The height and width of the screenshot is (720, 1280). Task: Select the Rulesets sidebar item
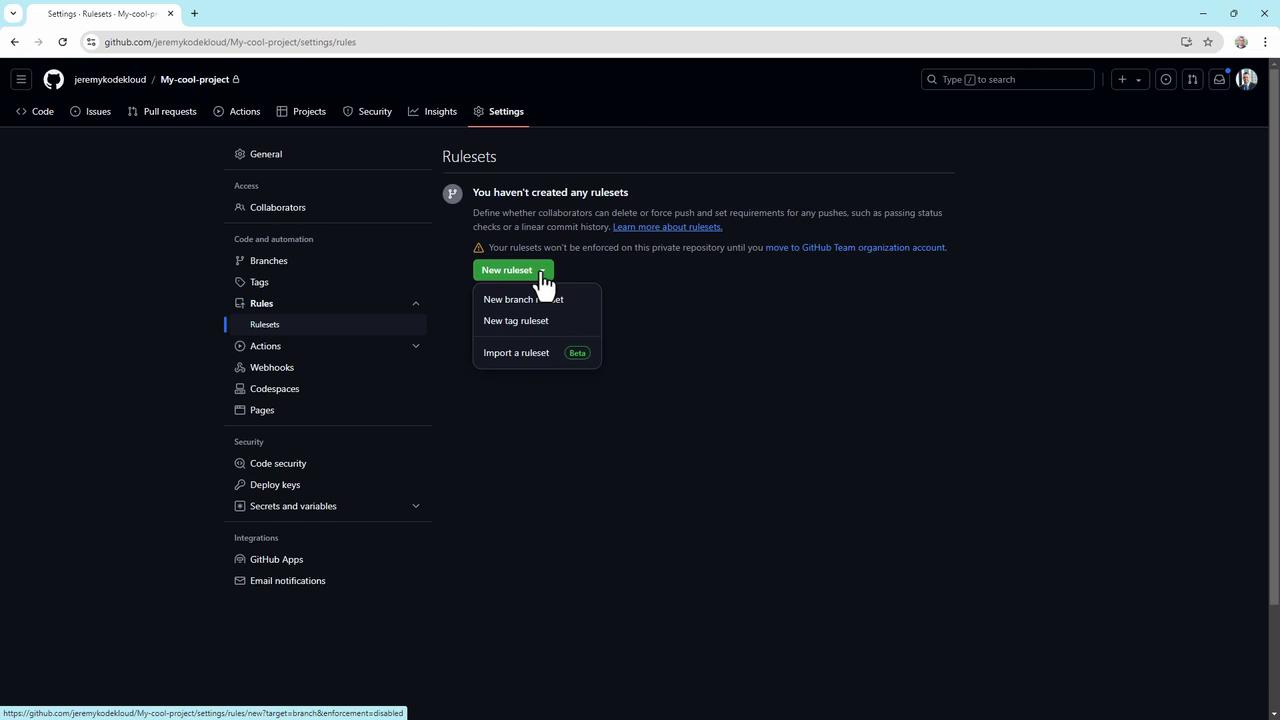tap(328, 325)
